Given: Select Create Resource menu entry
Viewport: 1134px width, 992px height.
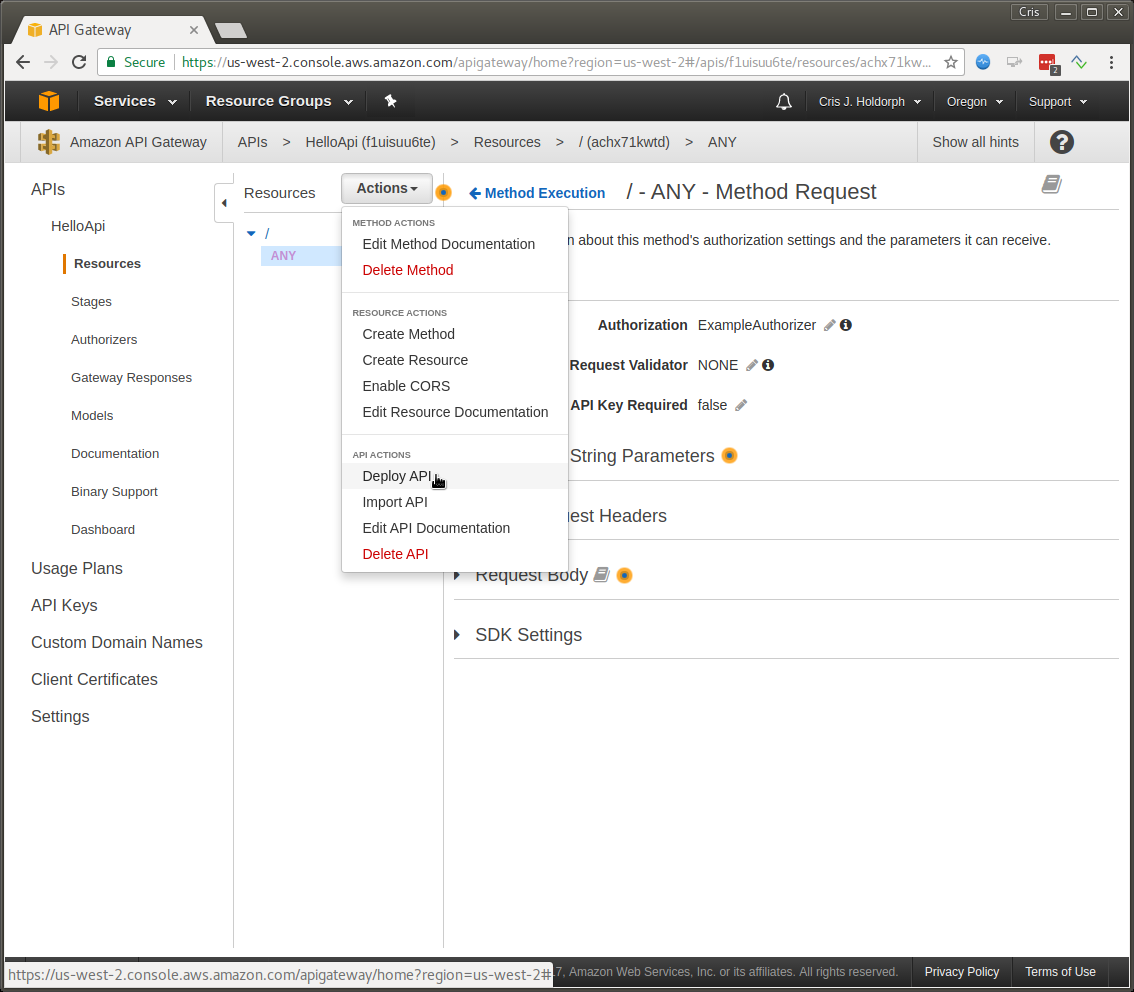Looking at the screenshot, I should [x=455, y=360].
